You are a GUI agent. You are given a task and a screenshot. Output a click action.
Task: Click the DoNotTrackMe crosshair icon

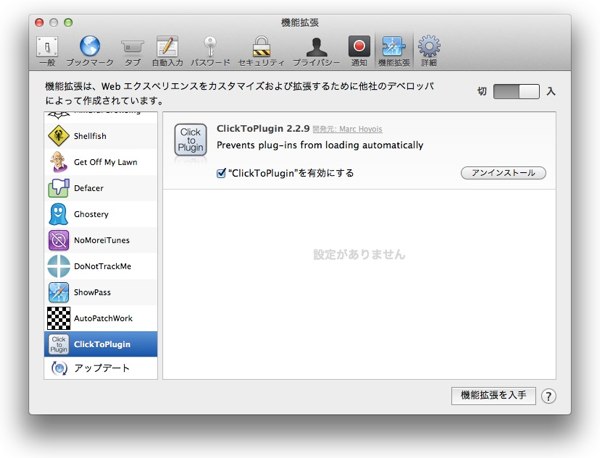click(x=59, y=266)
